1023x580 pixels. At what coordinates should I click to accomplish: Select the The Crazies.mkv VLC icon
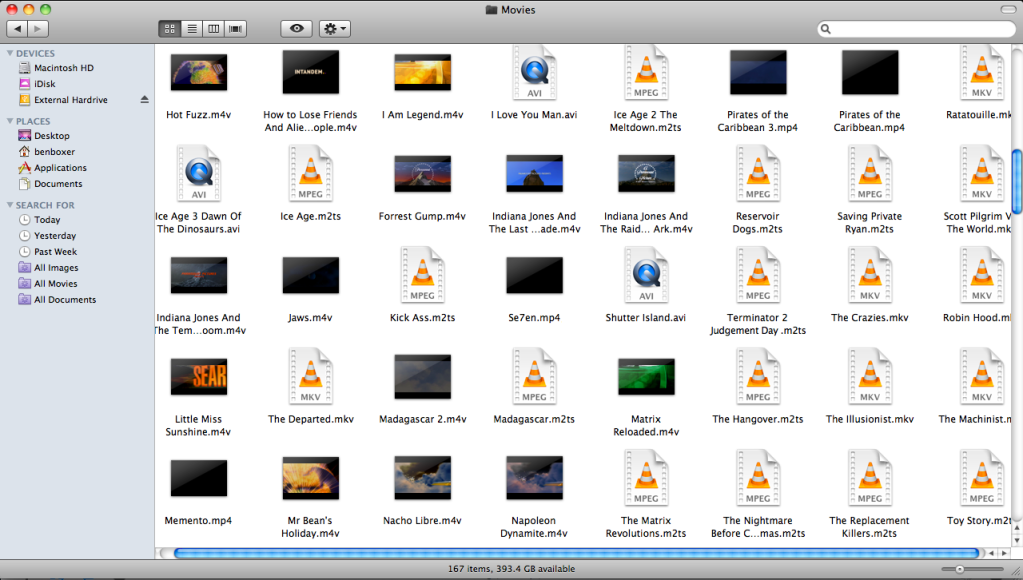pyautogui.click(x=870, y=275)
